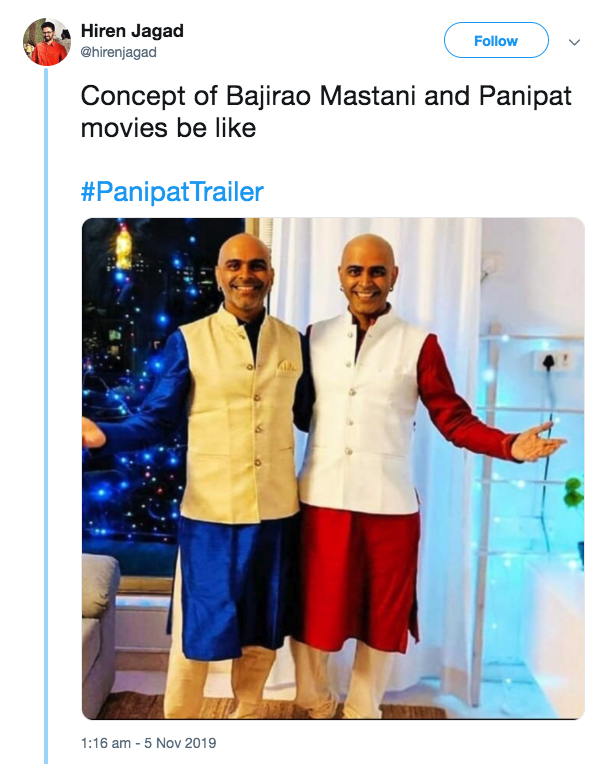Click the words "movies be like"

click(168, 130)
